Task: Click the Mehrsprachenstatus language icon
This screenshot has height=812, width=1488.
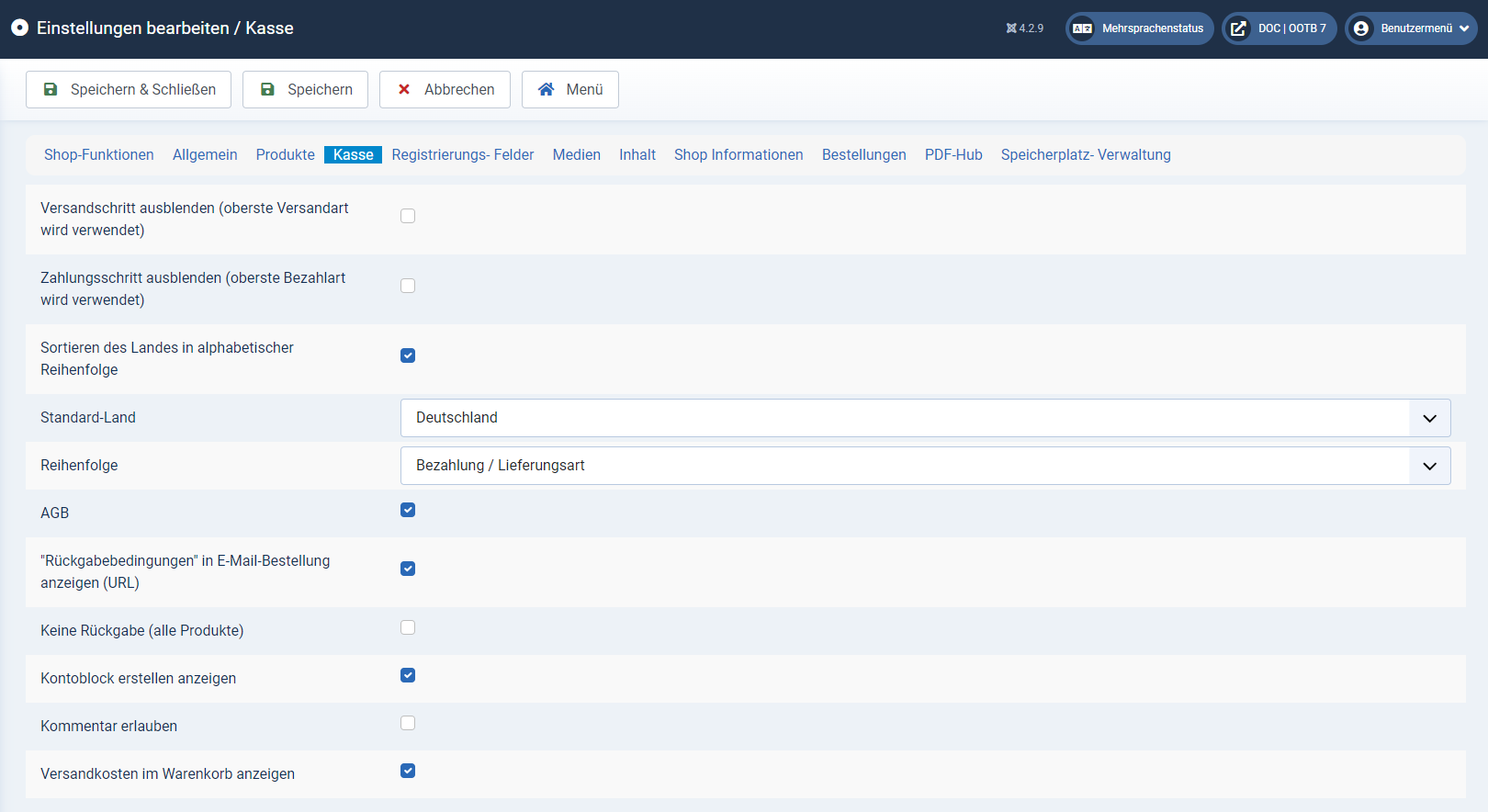Action: coord(1083,28)
